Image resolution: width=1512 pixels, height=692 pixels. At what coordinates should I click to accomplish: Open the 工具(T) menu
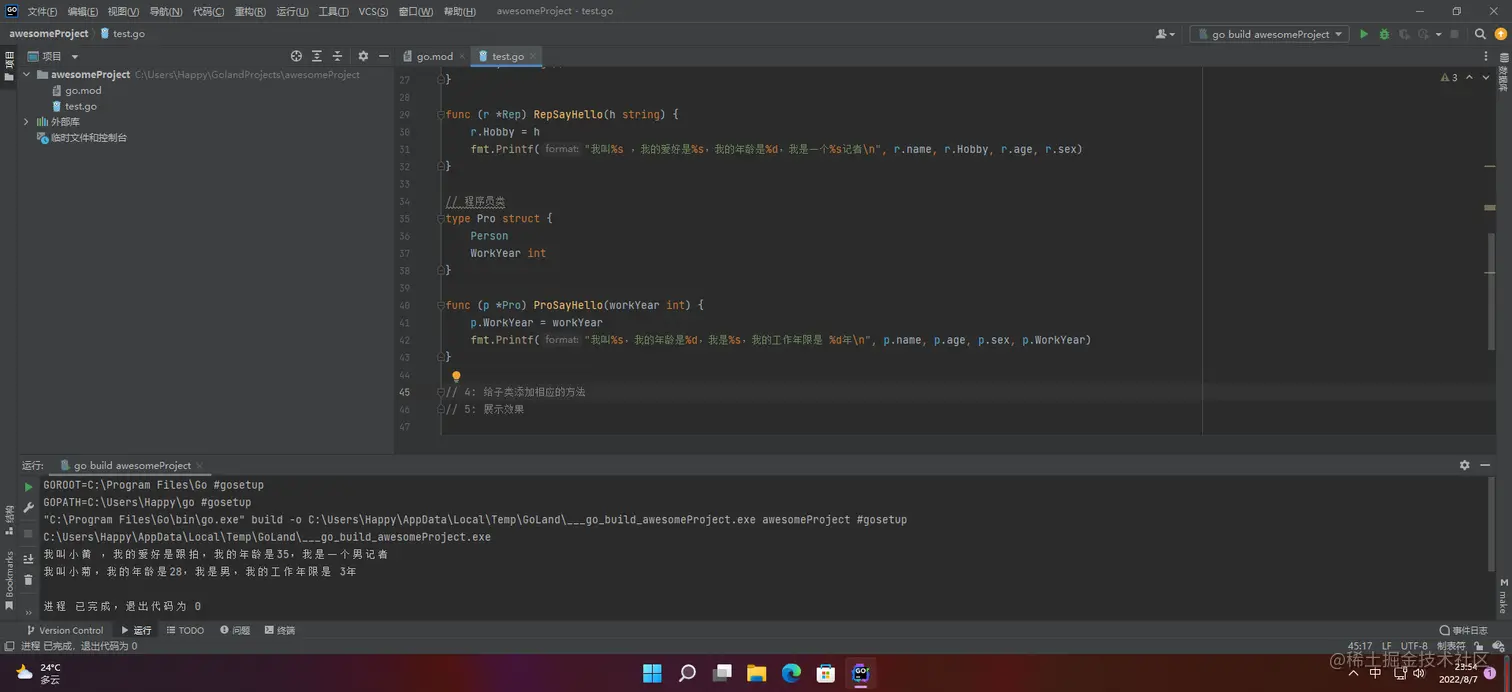tap(333, 11)
